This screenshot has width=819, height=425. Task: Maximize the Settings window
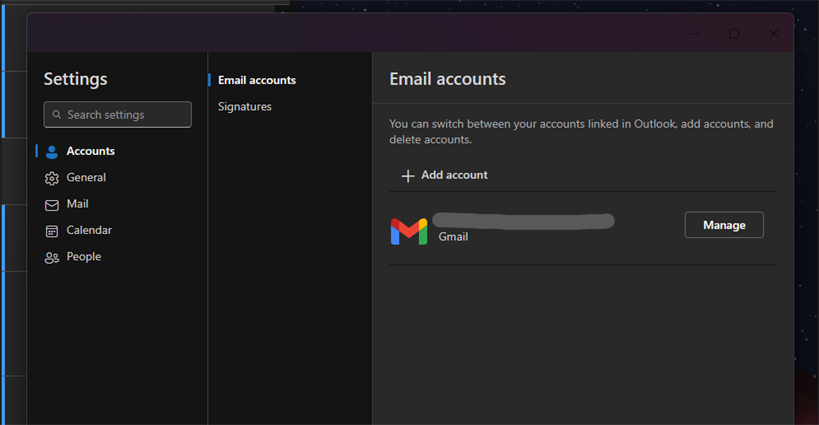coord(734,33)
